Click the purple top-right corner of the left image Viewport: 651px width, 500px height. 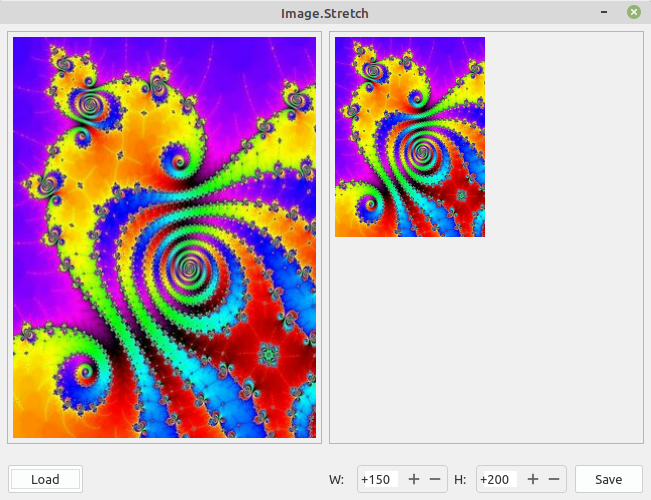point(300,52)
